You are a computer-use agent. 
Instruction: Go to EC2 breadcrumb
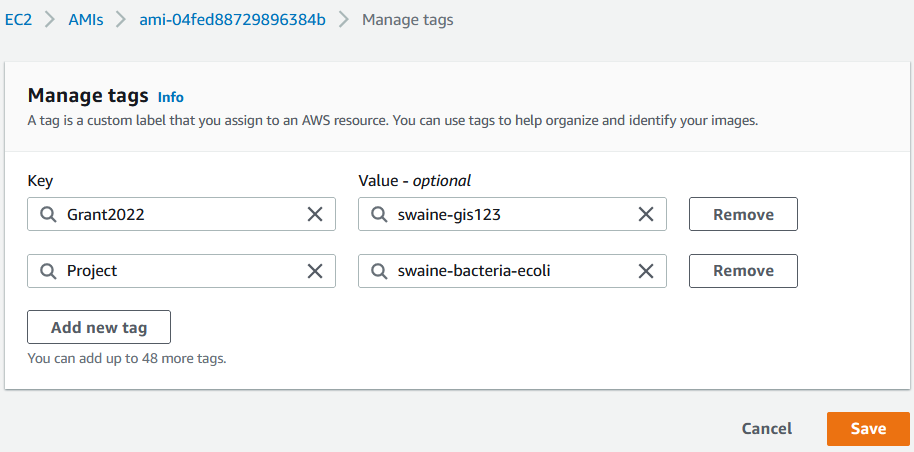point(18,20)
